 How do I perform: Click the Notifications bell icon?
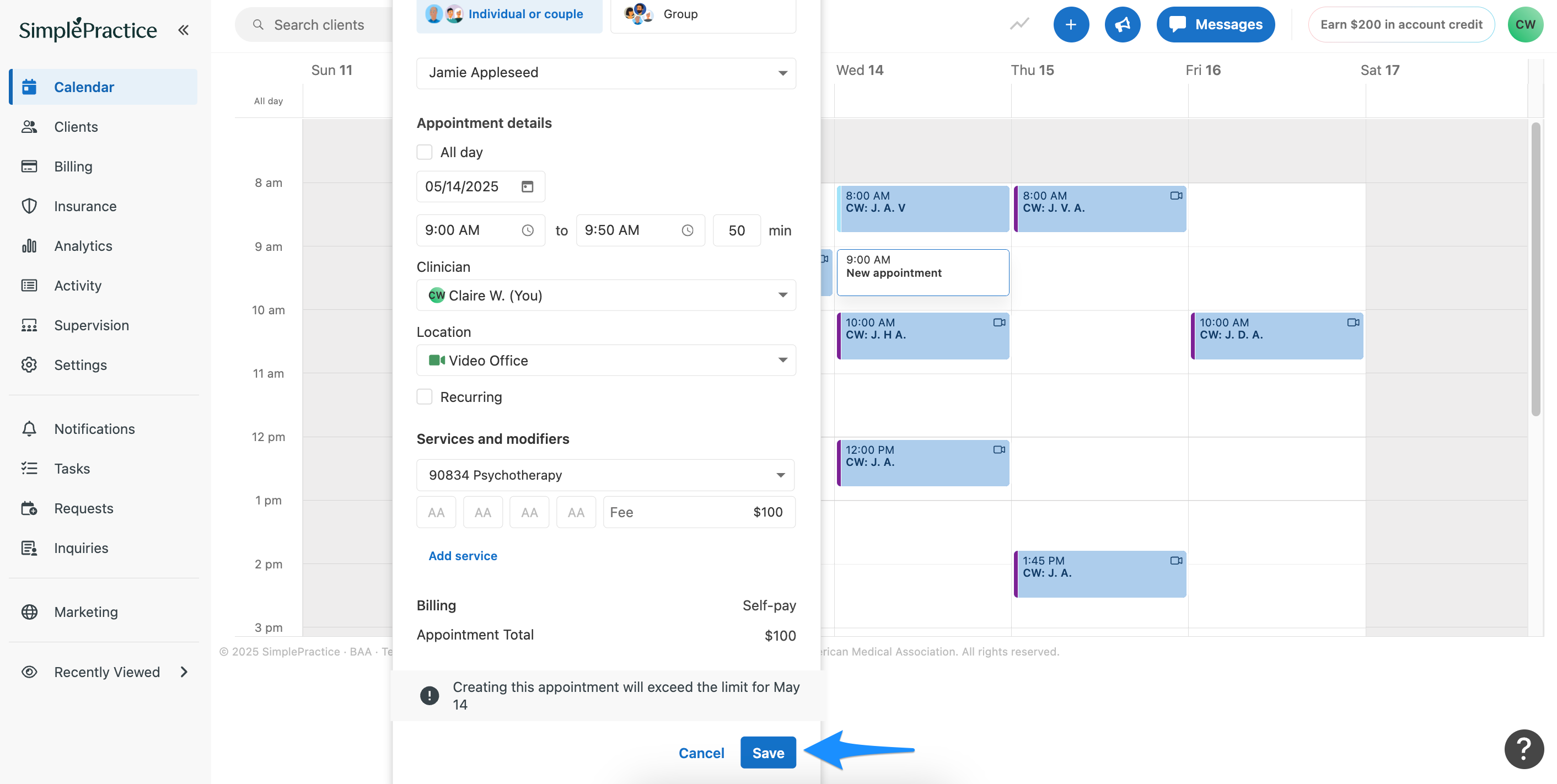[29, 428]
